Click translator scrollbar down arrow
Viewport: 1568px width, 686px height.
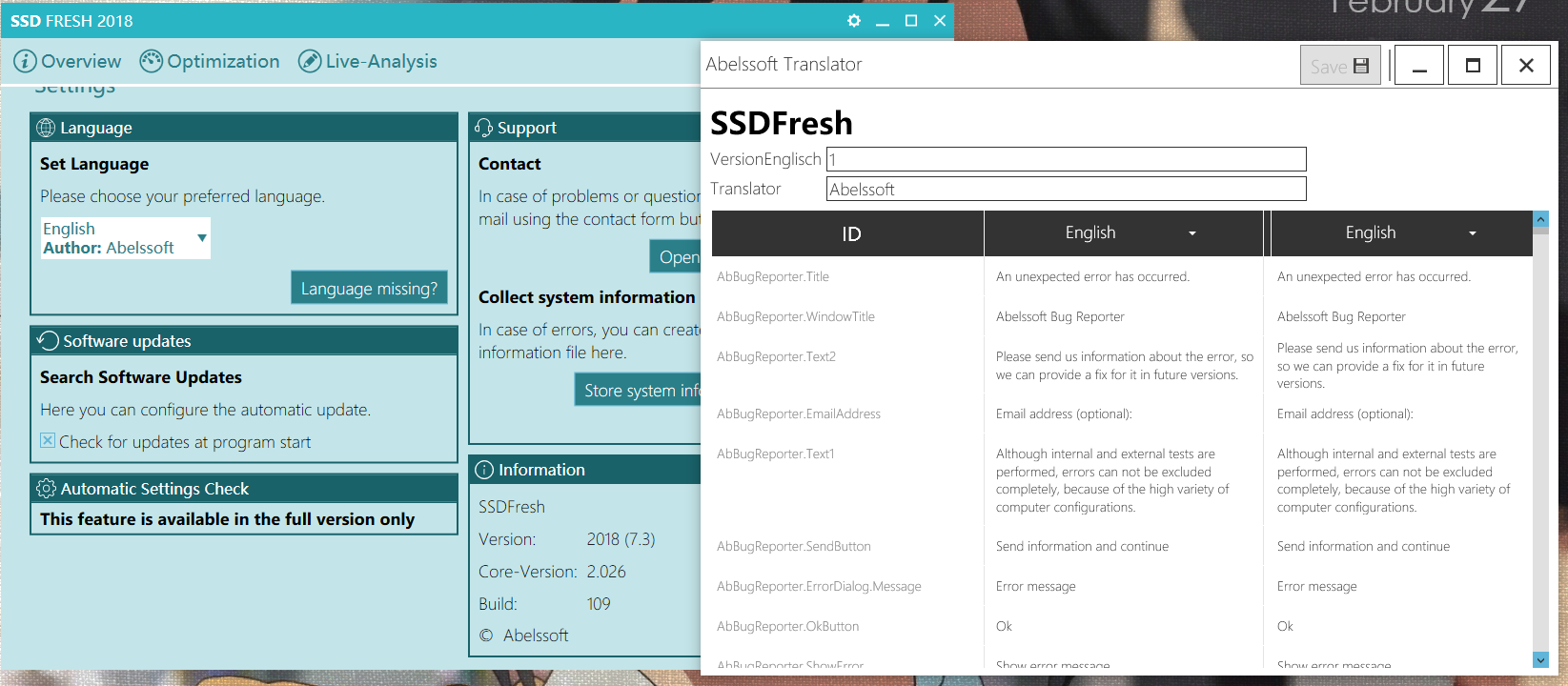point(1540,659)
